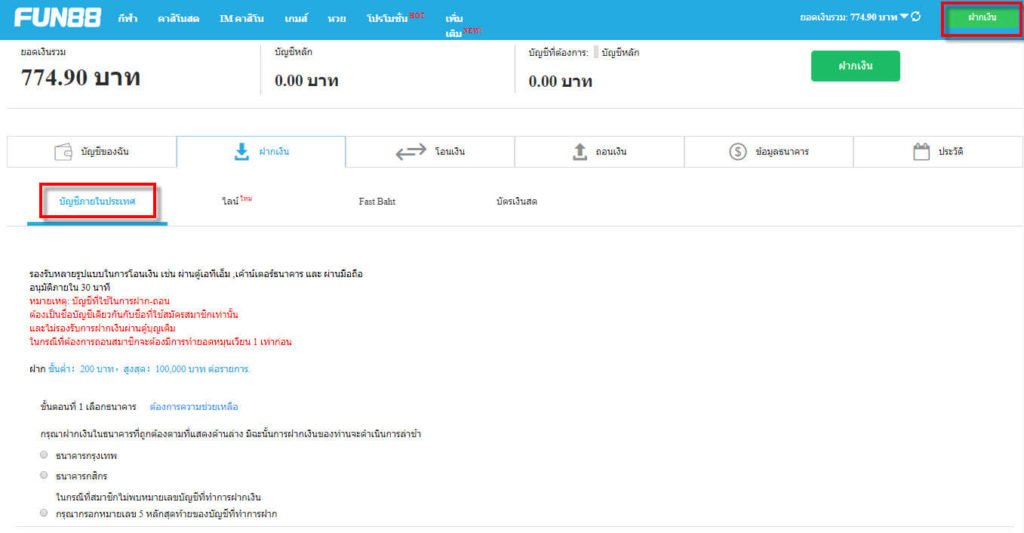Open the IM Casino menu item
The image size is (1024, 533).
click(x=241, y=19)
